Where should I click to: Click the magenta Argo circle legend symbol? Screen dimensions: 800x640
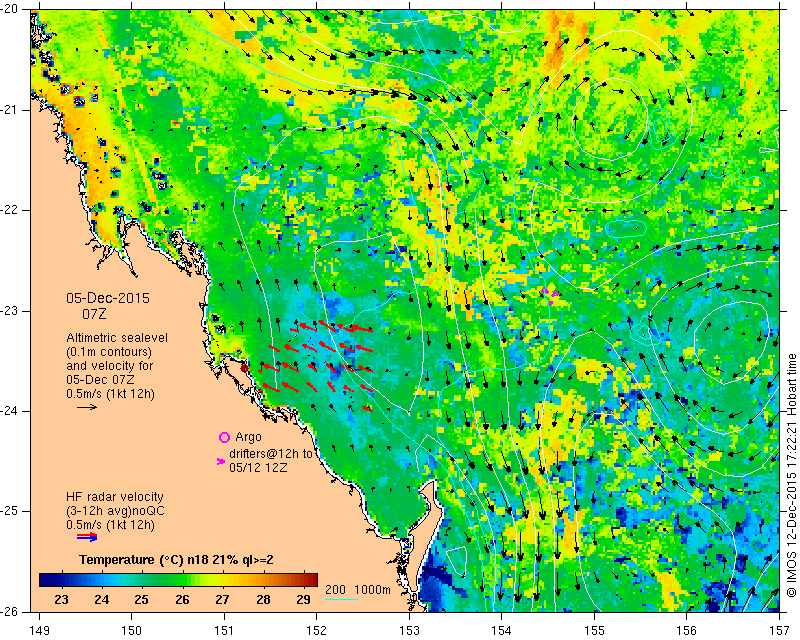[x=224, y=437]
